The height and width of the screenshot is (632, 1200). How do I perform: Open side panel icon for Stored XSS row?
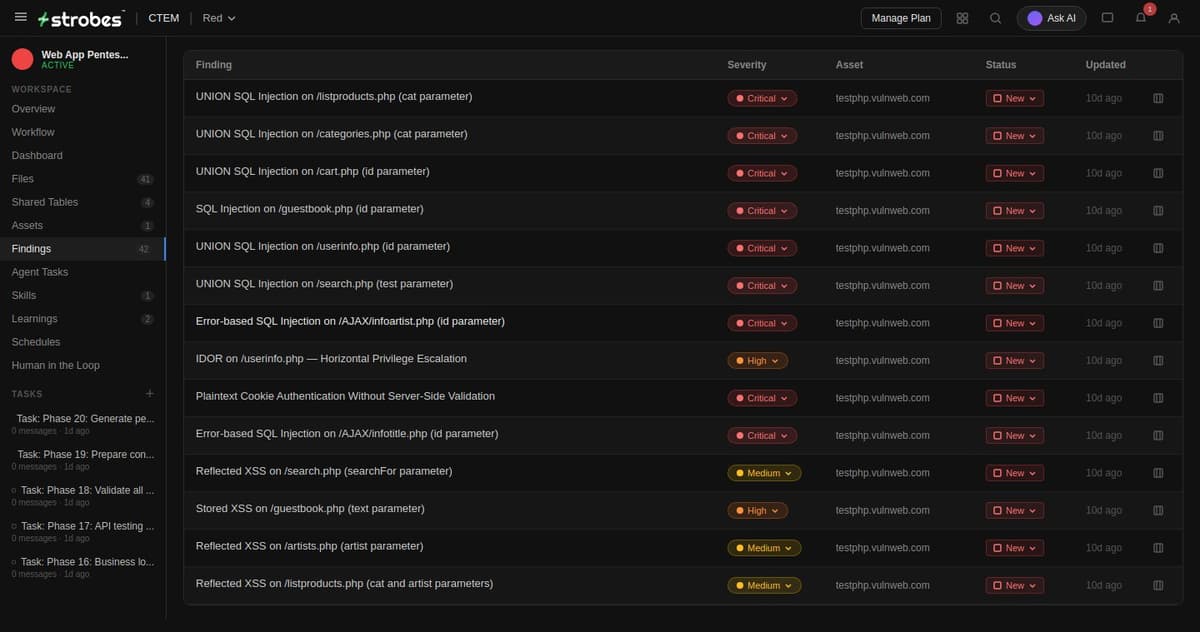pyautogui.click(x=1158, y=511)
